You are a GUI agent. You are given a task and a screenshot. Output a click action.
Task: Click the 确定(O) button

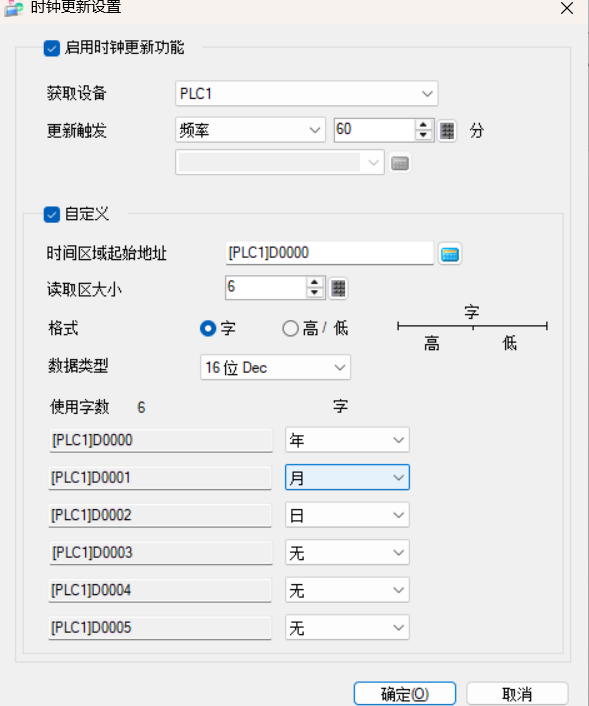point(405,693)
